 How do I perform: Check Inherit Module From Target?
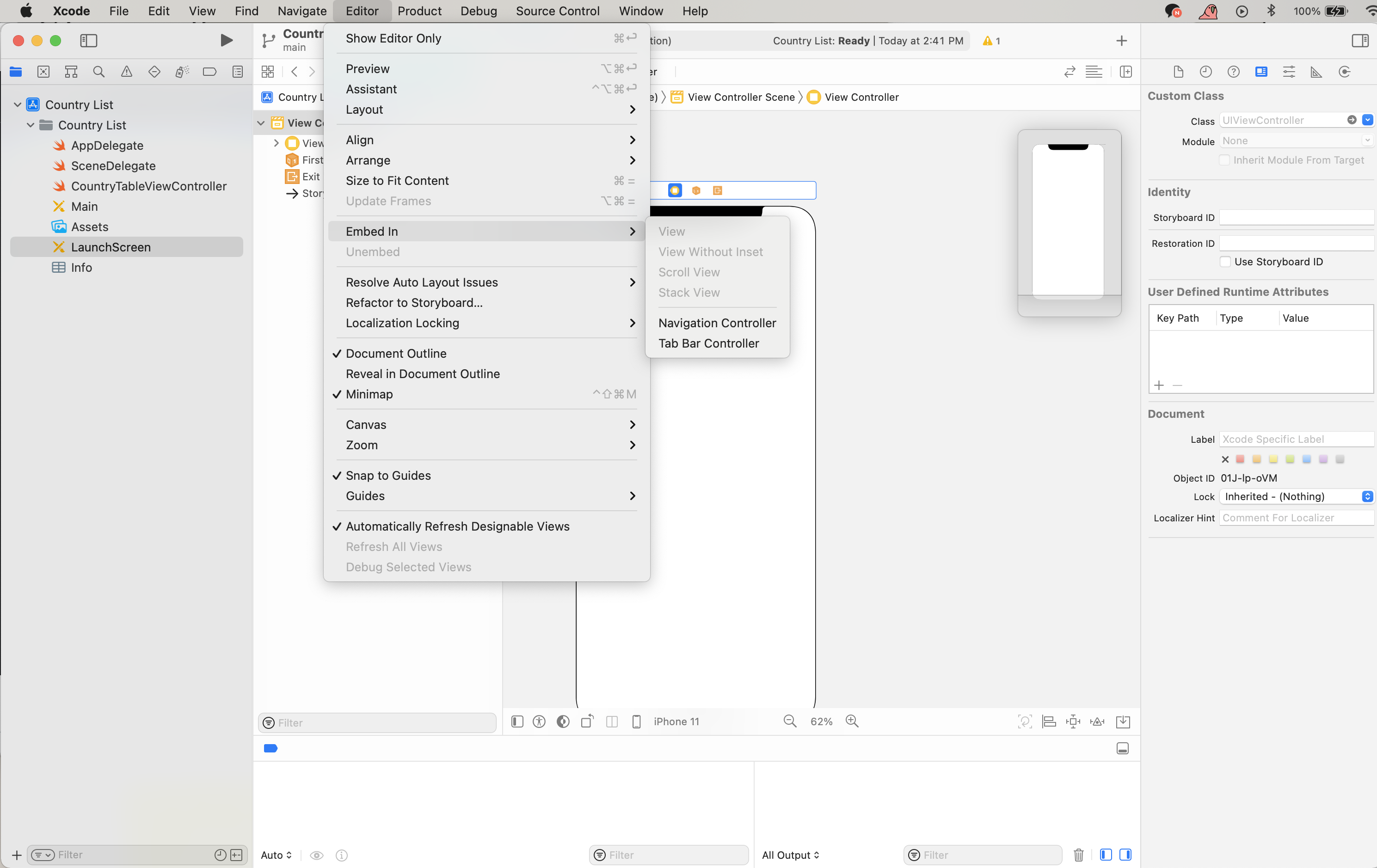[1224, 160]
